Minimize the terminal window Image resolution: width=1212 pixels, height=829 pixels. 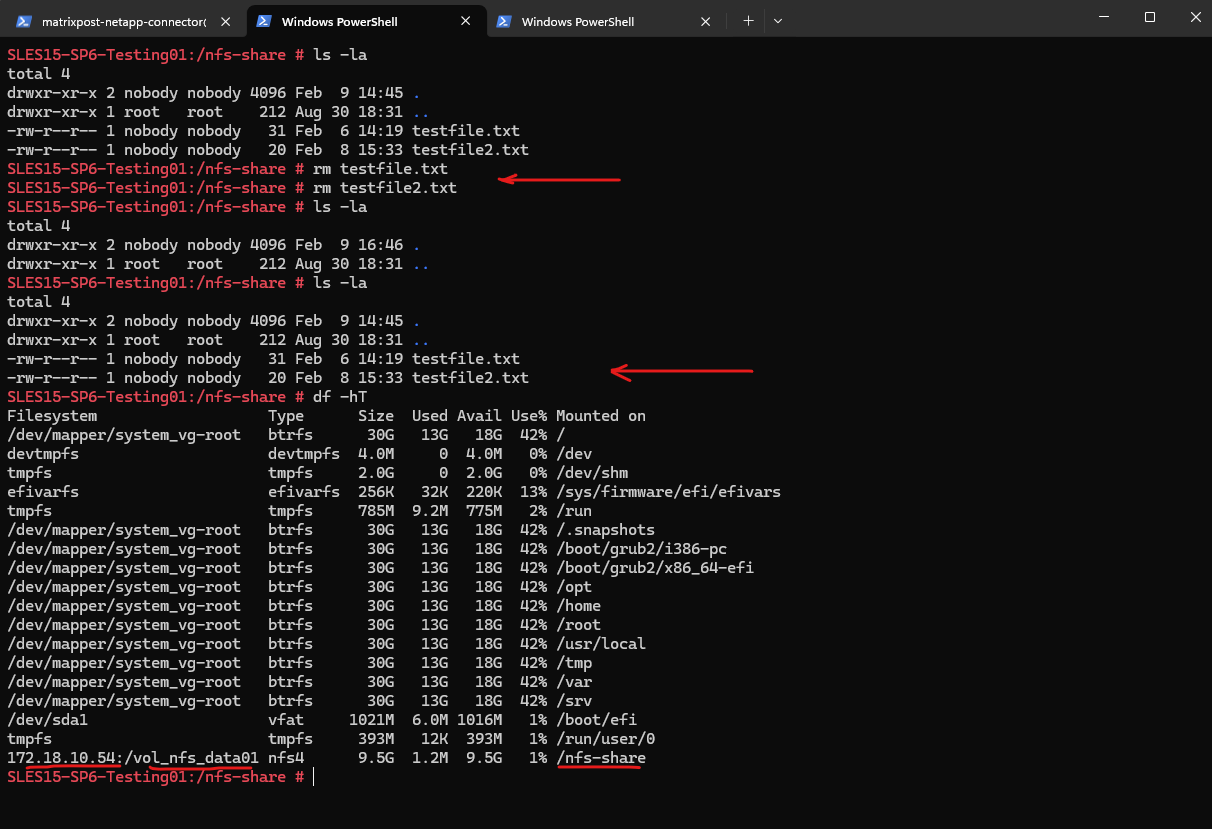(1103, 18)
